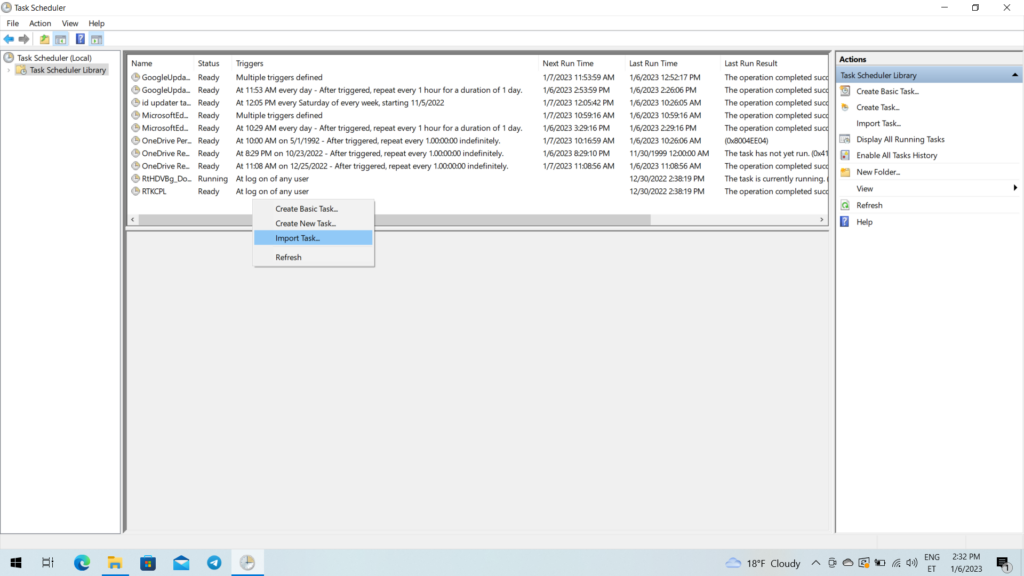The width and height of the screenshot is (1024, 576).
Task: Click the green Refresh icon in Actions pane
Action: click(846, 205)
